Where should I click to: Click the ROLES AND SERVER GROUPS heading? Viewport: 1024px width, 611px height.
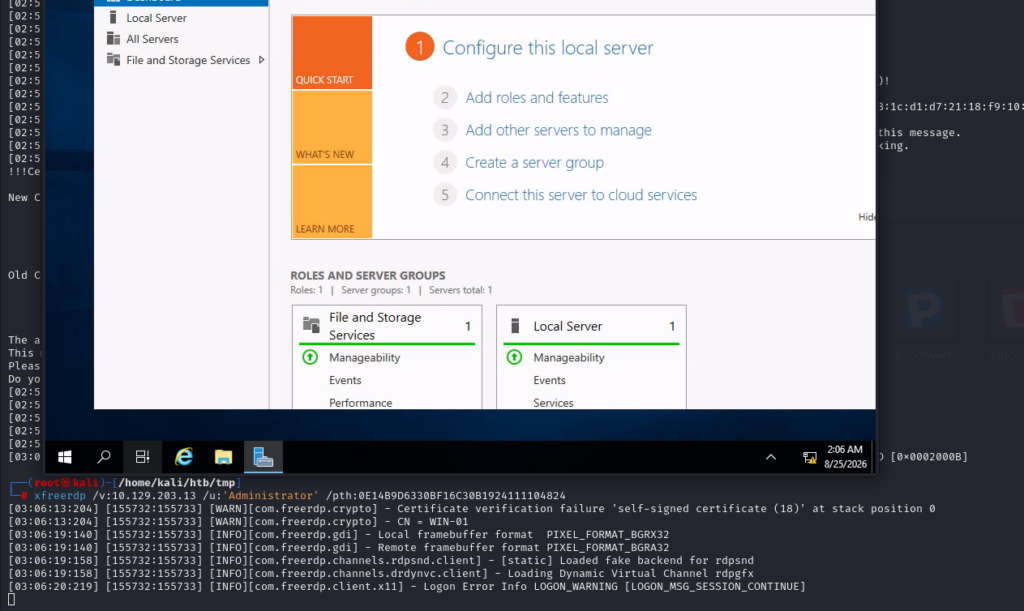point(368,275)
